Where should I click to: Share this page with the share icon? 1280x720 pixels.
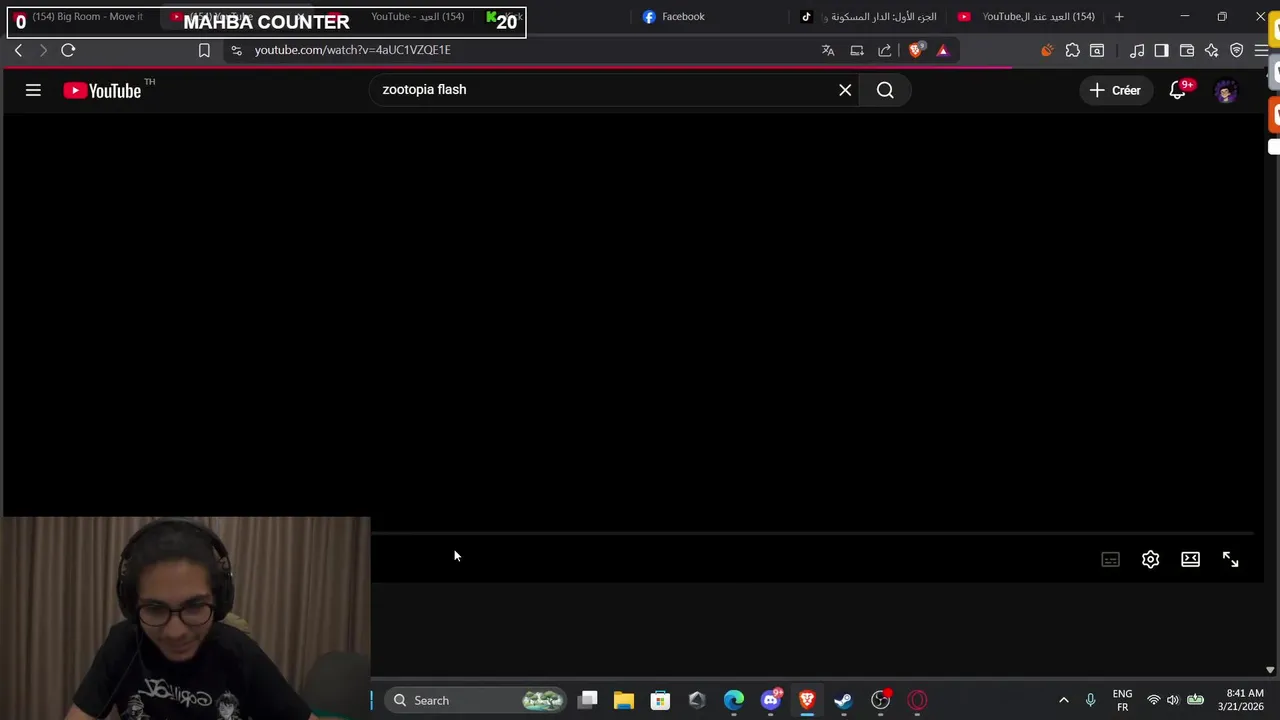[885, 50]
